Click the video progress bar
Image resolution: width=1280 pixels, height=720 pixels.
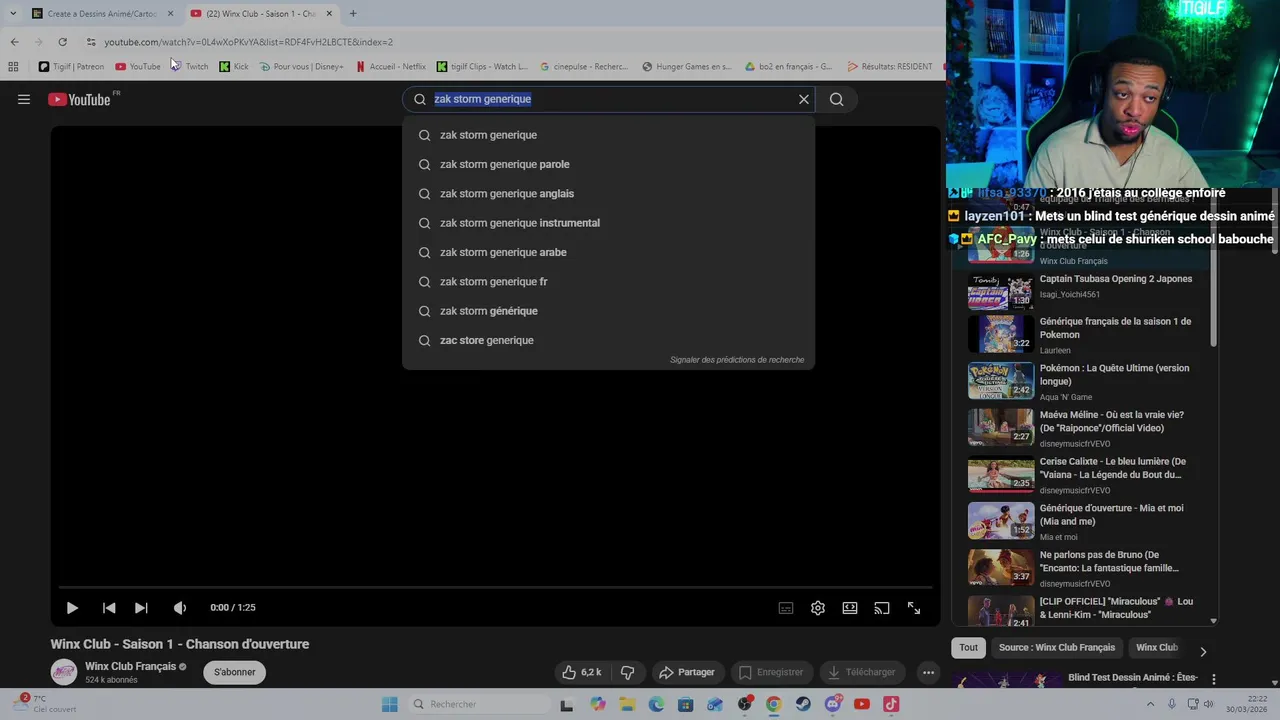tap(495, 587)
